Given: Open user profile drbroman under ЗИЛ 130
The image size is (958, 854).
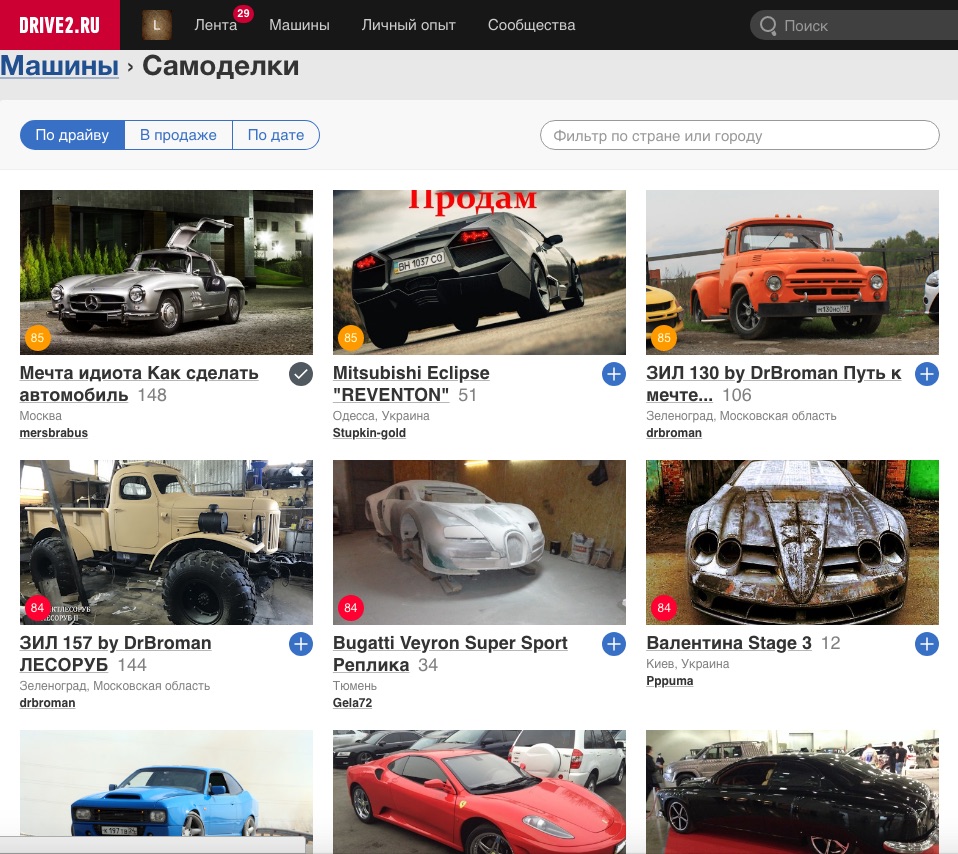Looking at the screenshot, I should click(x=674, y=432).
